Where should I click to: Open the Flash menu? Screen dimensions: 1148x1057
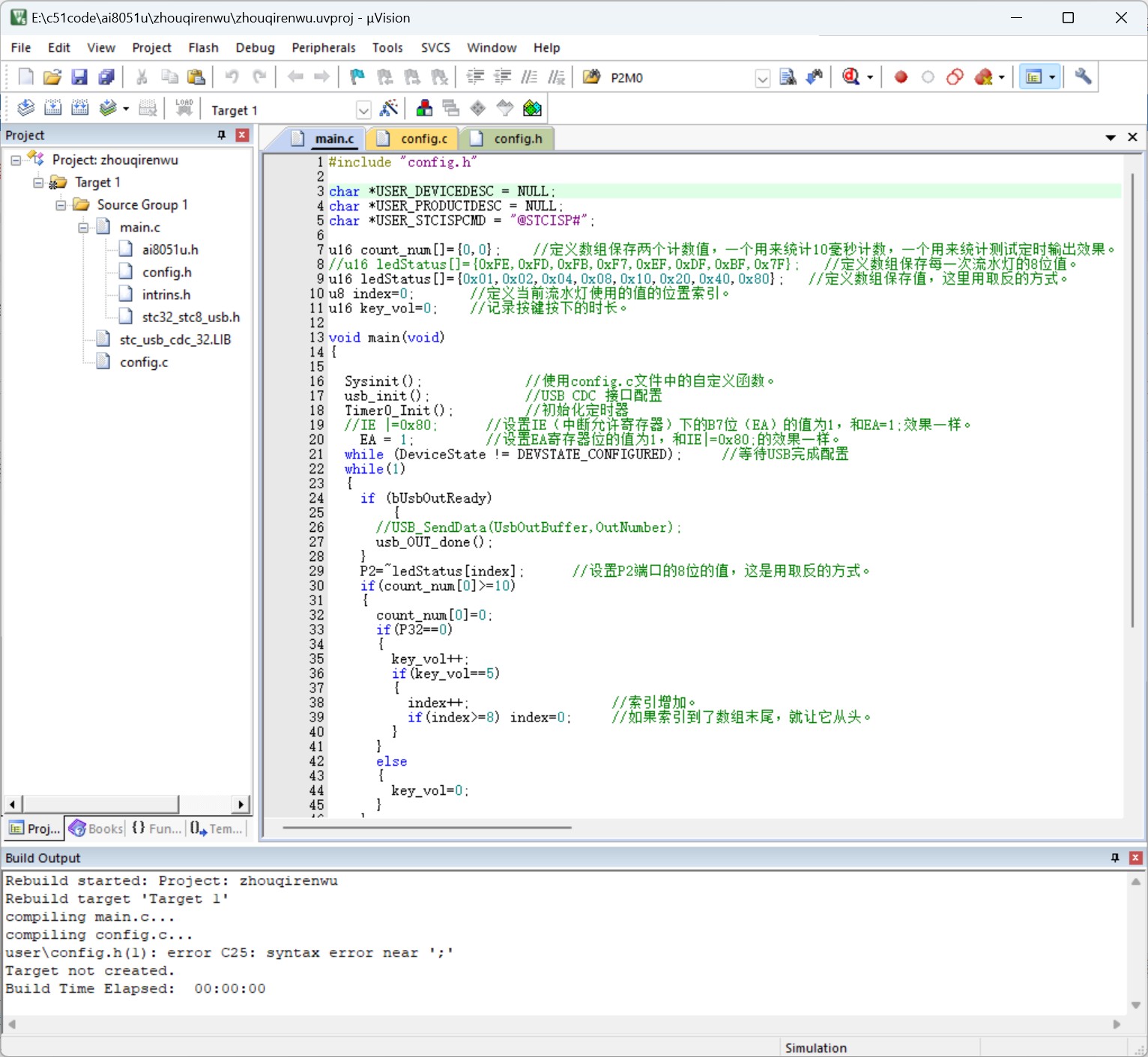pyautogui.click(x=203, y=47)
